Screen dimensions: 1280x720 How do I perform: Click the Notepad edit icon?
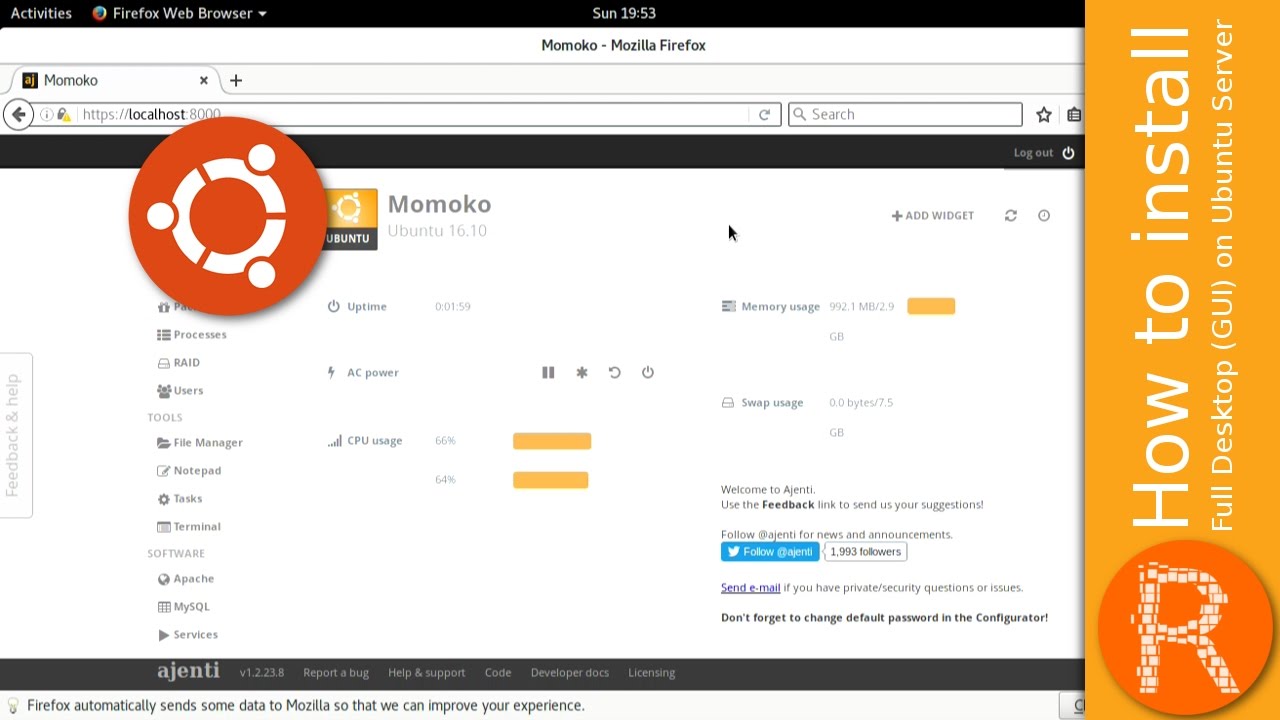click(x=164, y=471)
